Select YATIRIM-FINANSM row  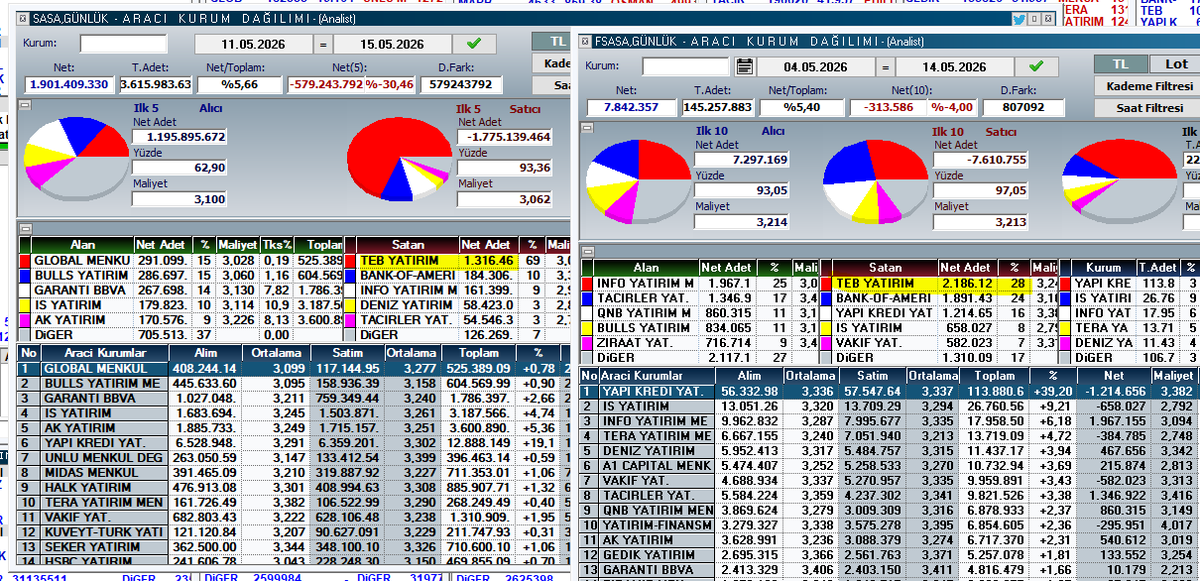(x=890, y=524)
